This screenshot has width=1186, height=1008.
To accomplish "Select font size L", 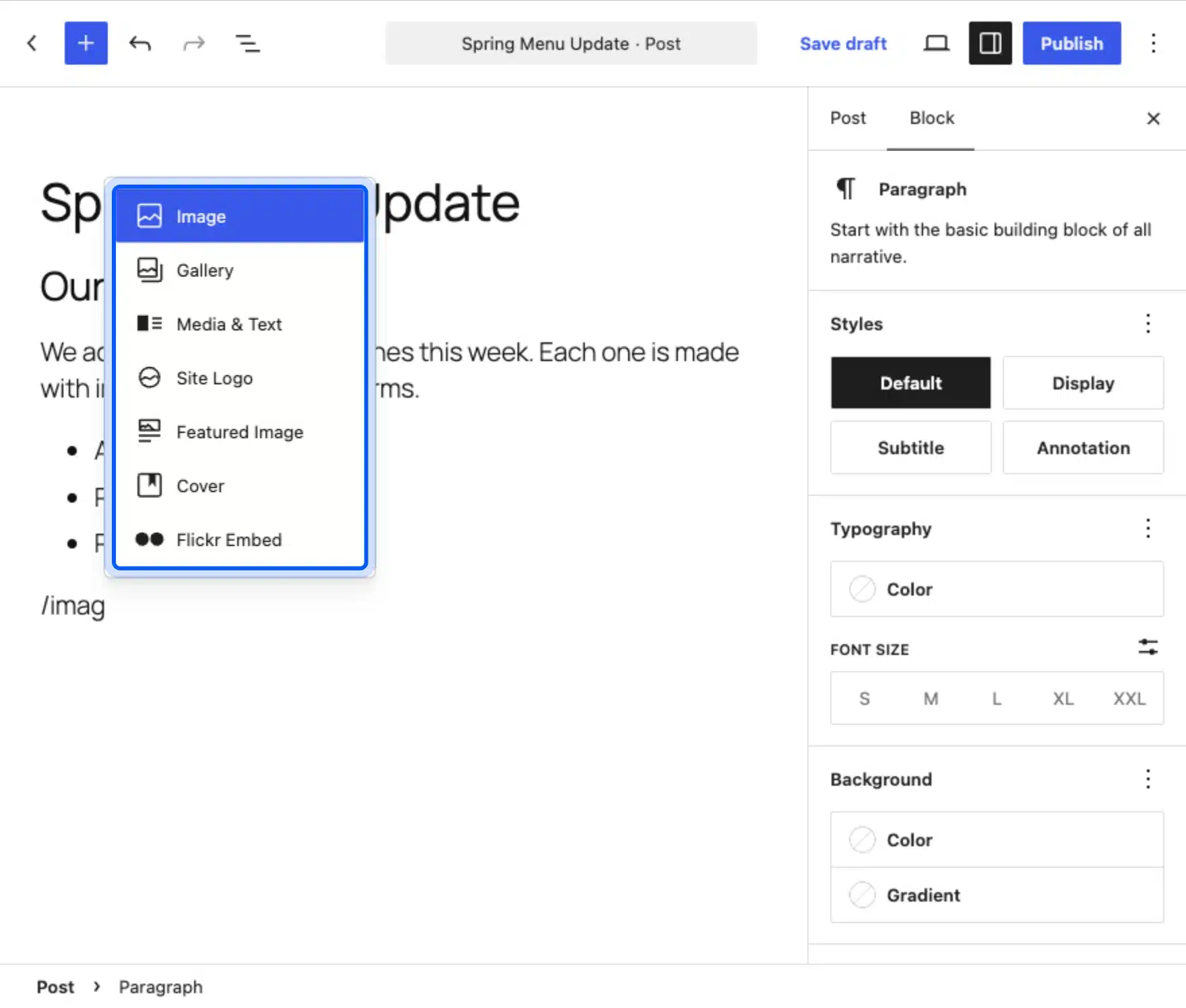I will pos(997,698).
